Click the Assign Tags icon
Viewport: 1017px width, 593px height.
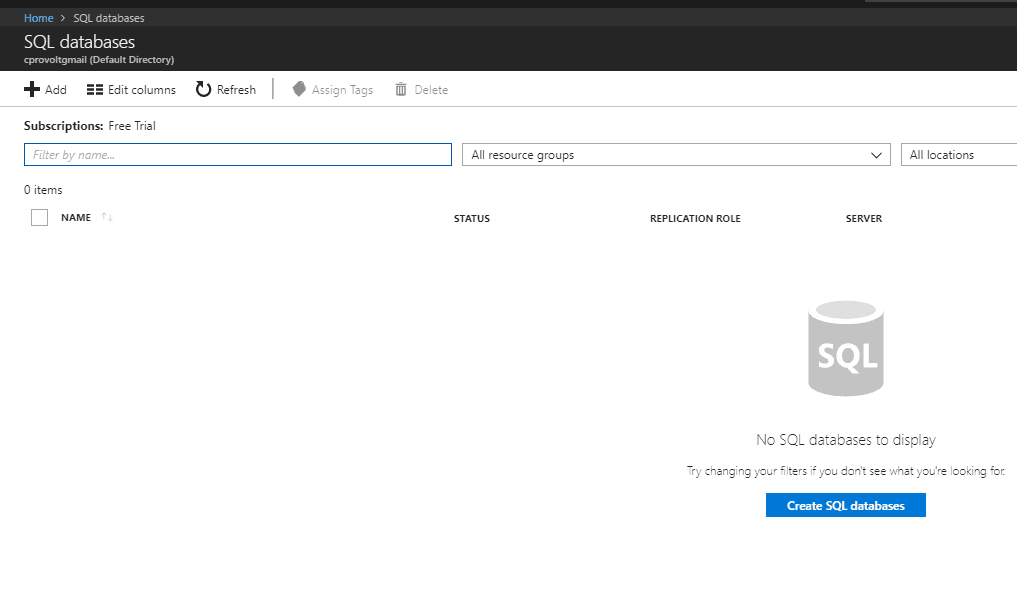[x=299, y=89]
